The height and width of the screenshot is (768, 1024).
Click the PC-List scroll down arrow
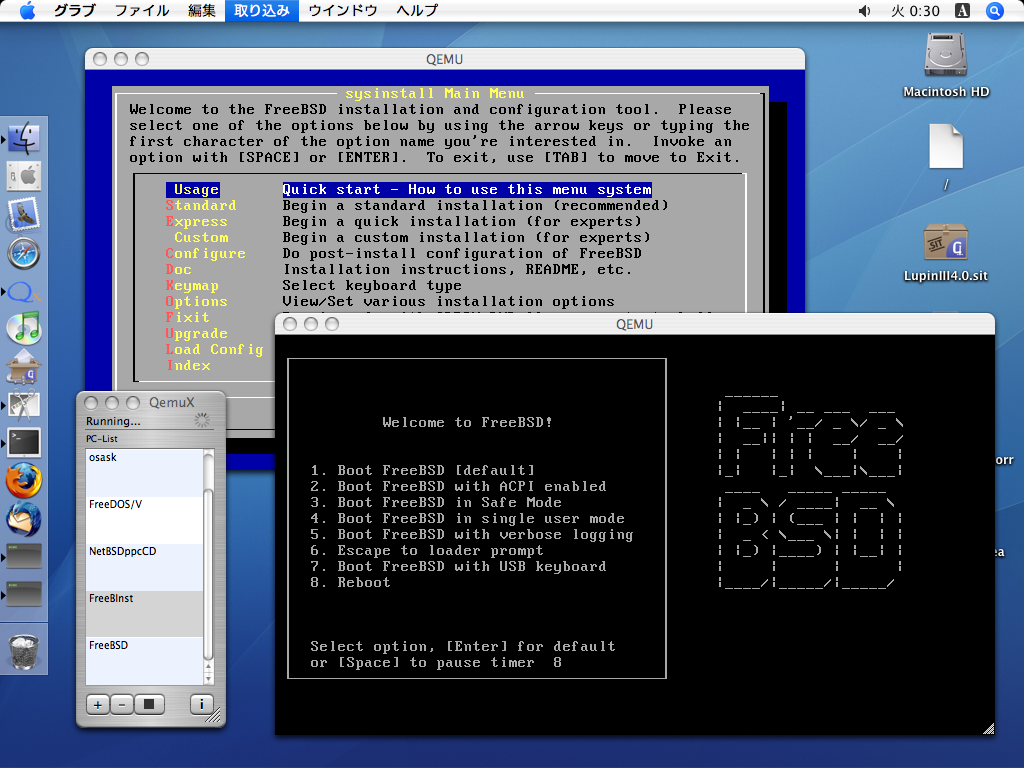(208, 678)
